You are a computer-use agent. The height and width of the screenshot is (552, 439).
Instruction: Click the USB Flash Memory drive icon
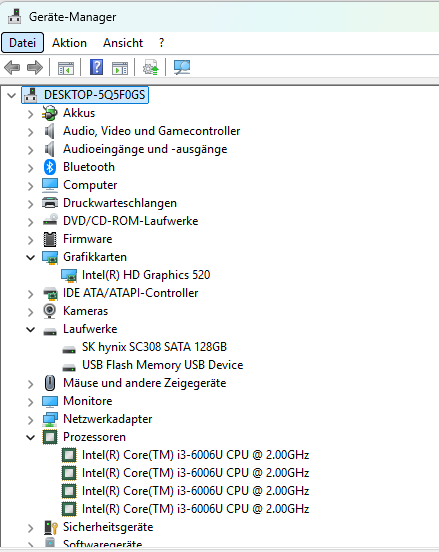(x=69, y=367)
